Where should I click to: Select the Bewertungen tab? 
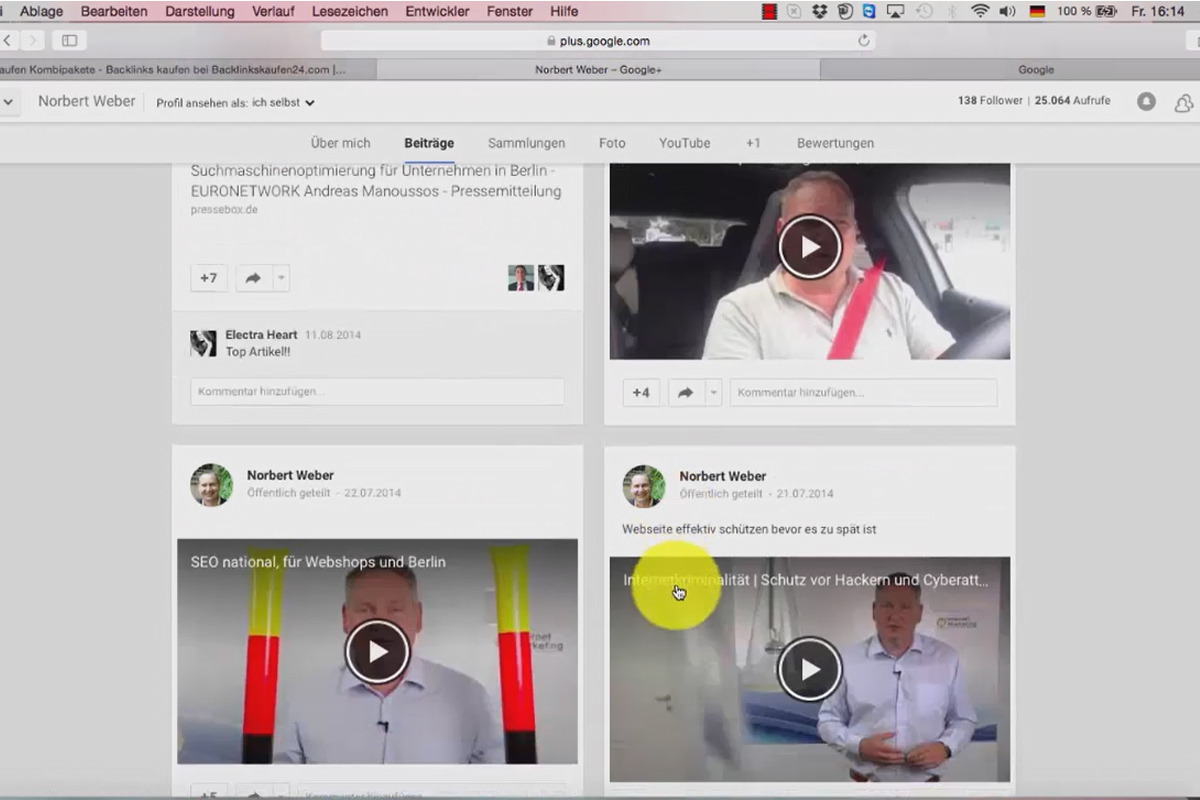pyautogui.click(x=835, y=143)
